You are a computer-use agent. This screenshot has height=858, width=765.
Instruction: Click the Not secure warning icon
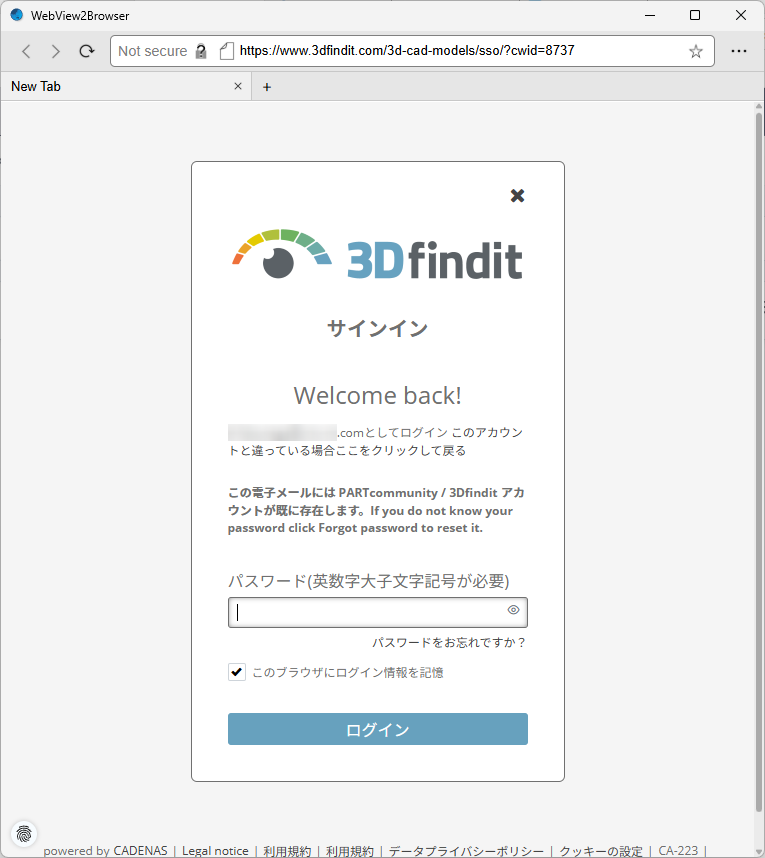coord(201,51)
